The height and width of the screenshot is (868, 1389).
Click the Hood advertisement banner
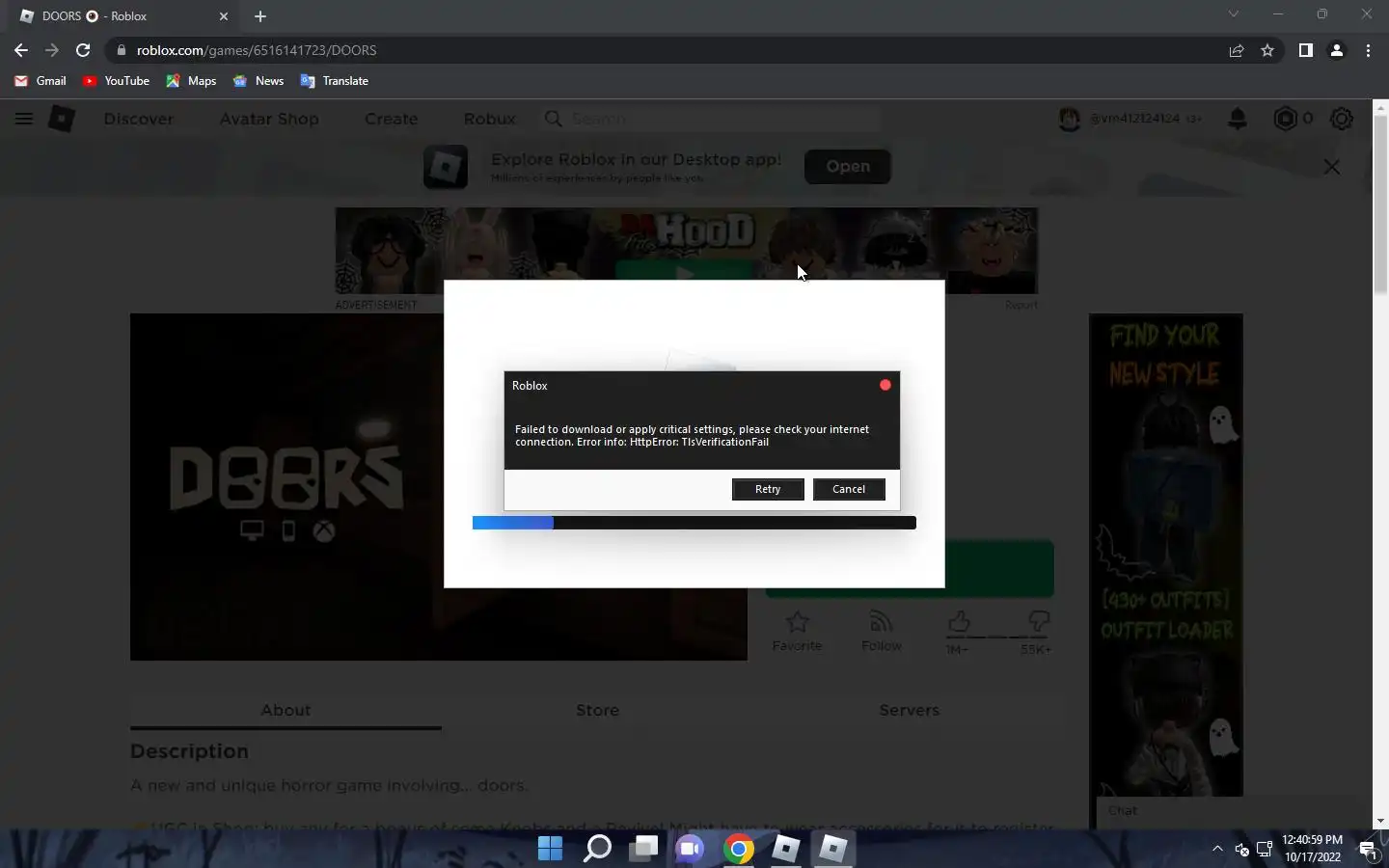[687, 251]
